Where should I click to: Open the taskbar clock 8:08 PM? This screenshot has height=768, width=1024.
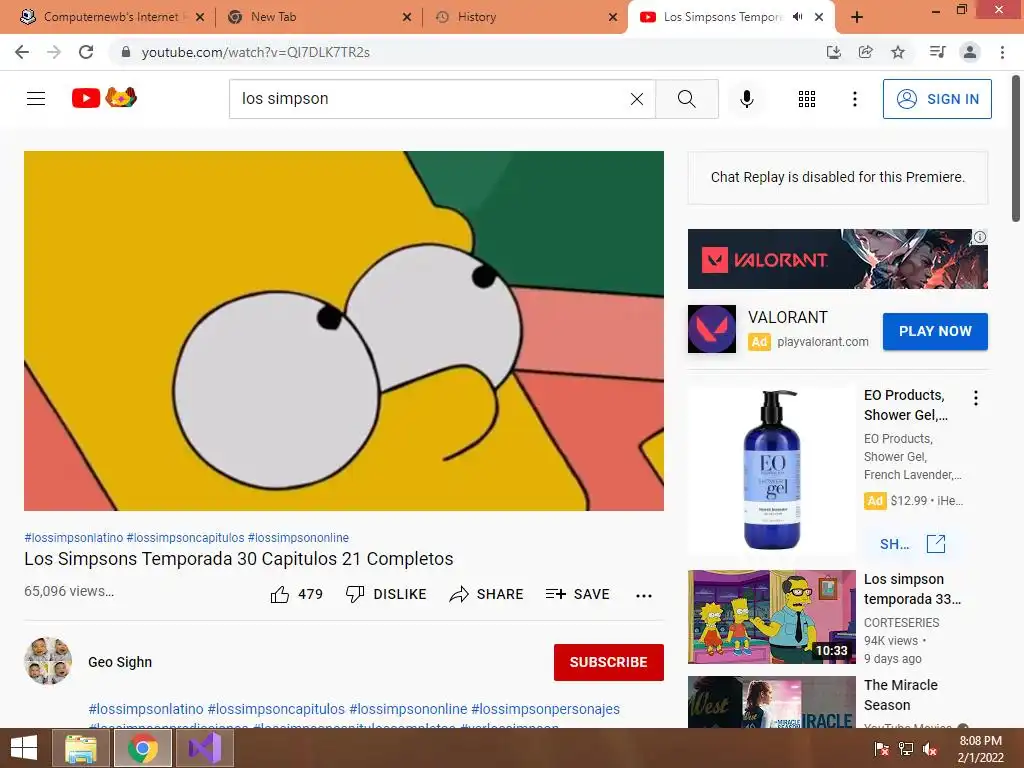pyautogui.click(x=980, y=748)
